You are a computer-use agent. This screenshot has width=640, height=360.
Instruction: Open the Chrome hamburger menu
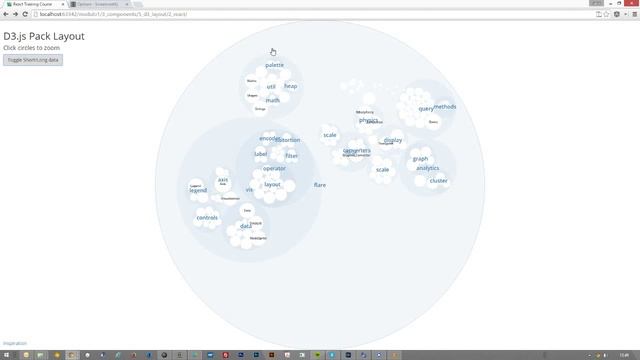point(634,14)
